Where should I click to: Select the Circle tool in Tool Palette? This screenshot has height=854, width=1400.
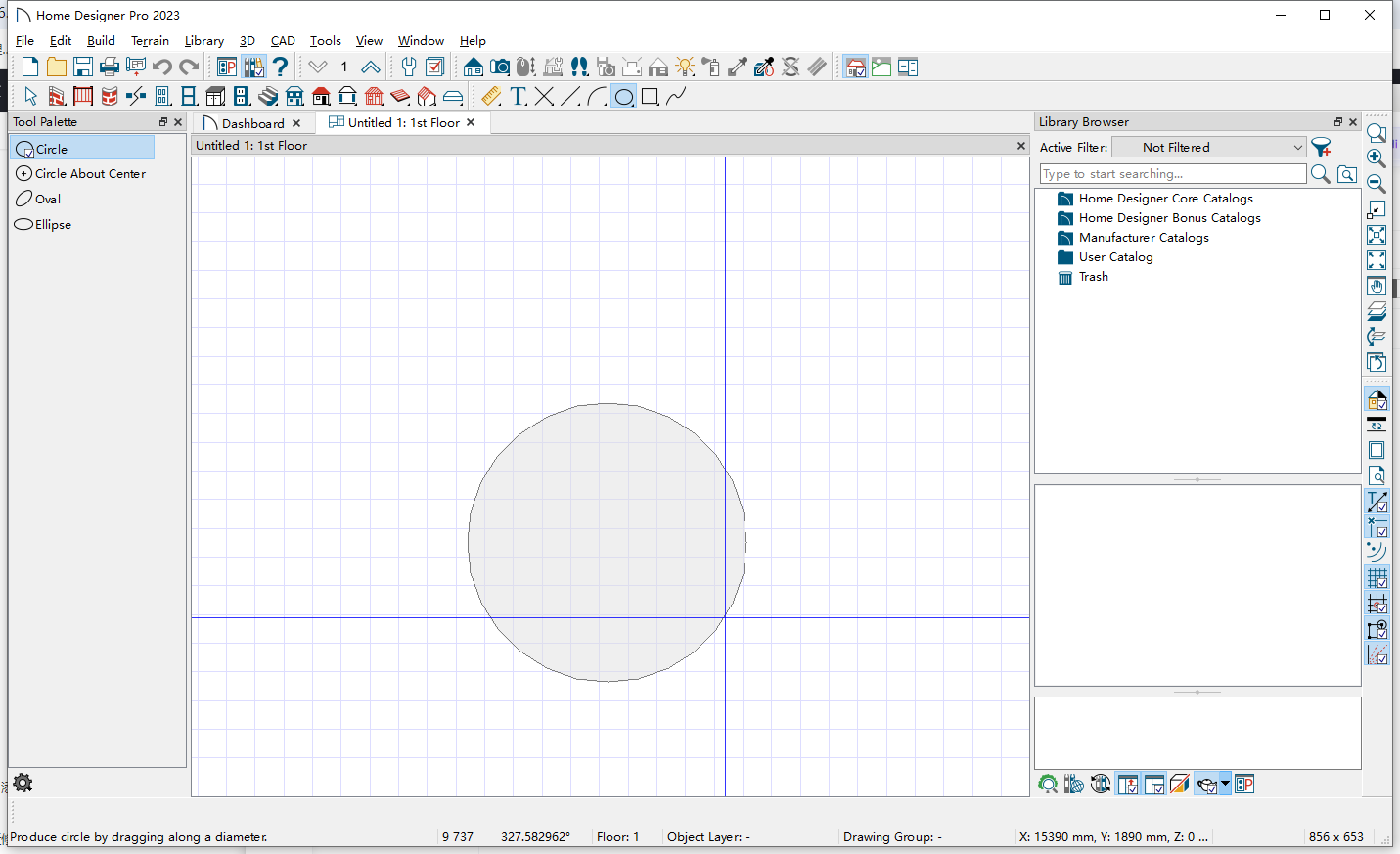tap(82, 149)
